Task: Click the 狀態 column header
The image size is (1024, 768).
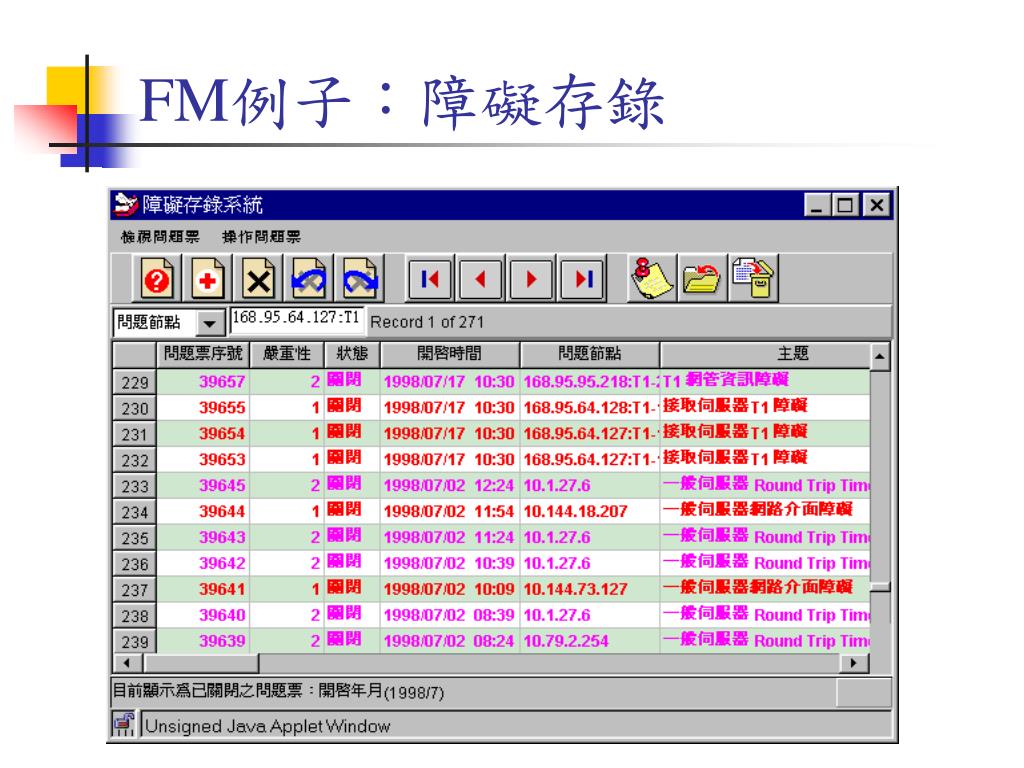Action: coord(352,354)
